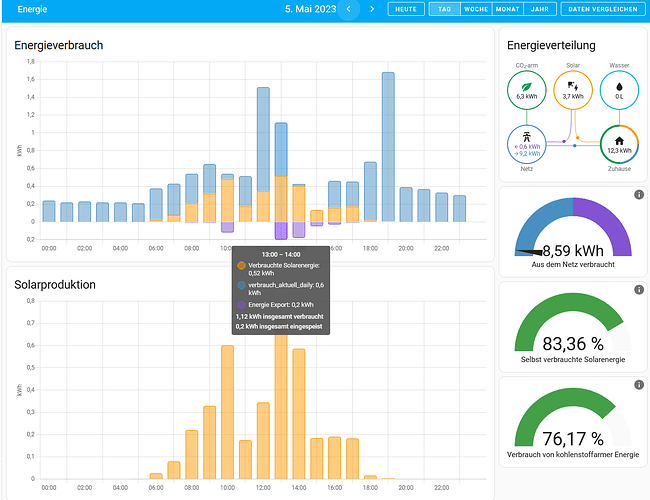Viewport: 650px width, 500px height.
Task: Click the 9,2 kWh grid import value
Action: 527,154
